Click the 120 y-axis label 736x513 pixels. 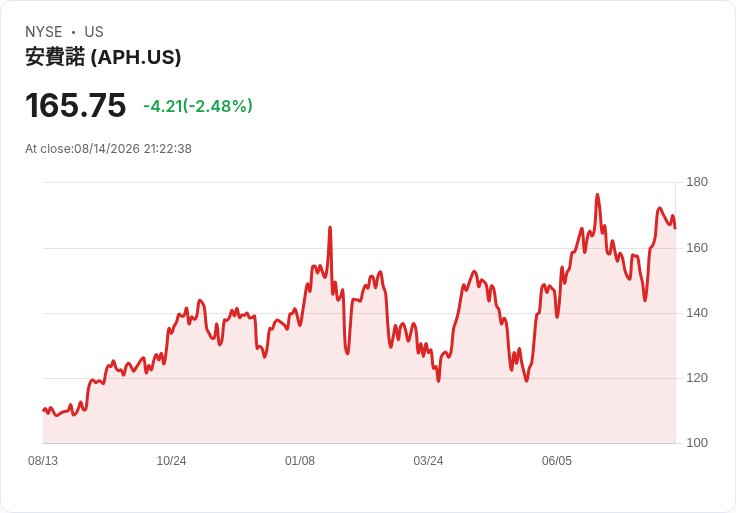coord(697,378)
